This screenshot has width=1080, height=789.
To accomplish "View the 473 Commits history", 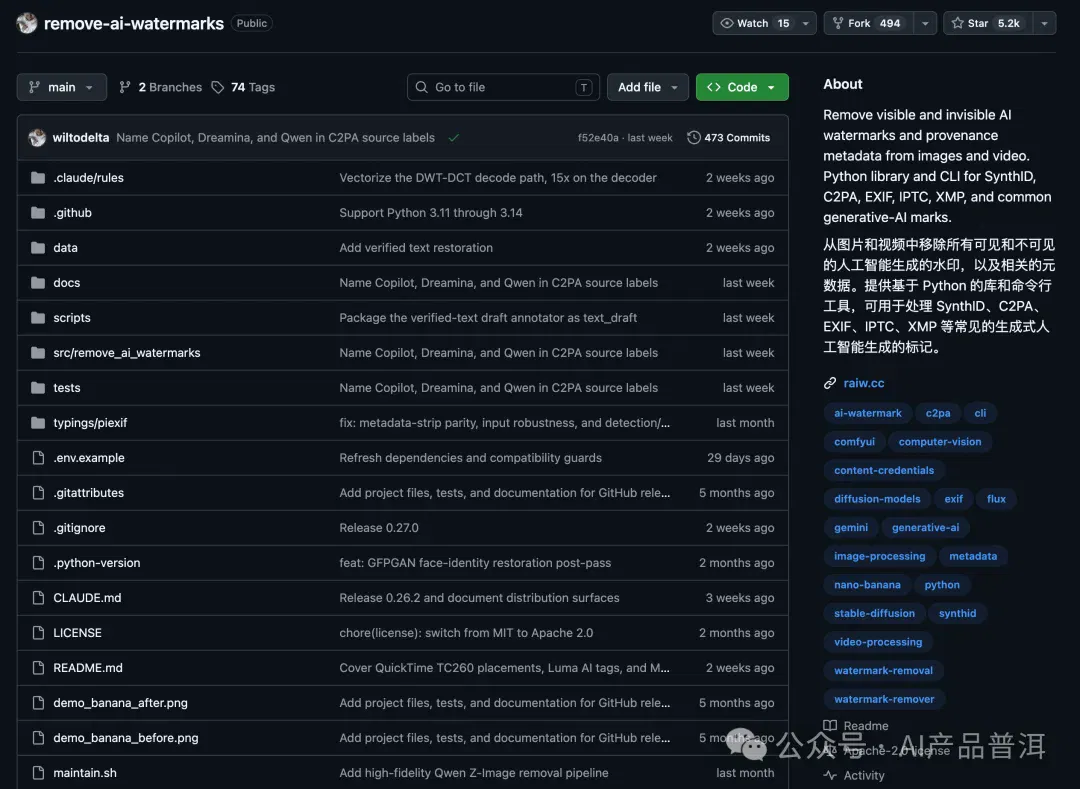I will pyautogui.click(x=729, y=138).
